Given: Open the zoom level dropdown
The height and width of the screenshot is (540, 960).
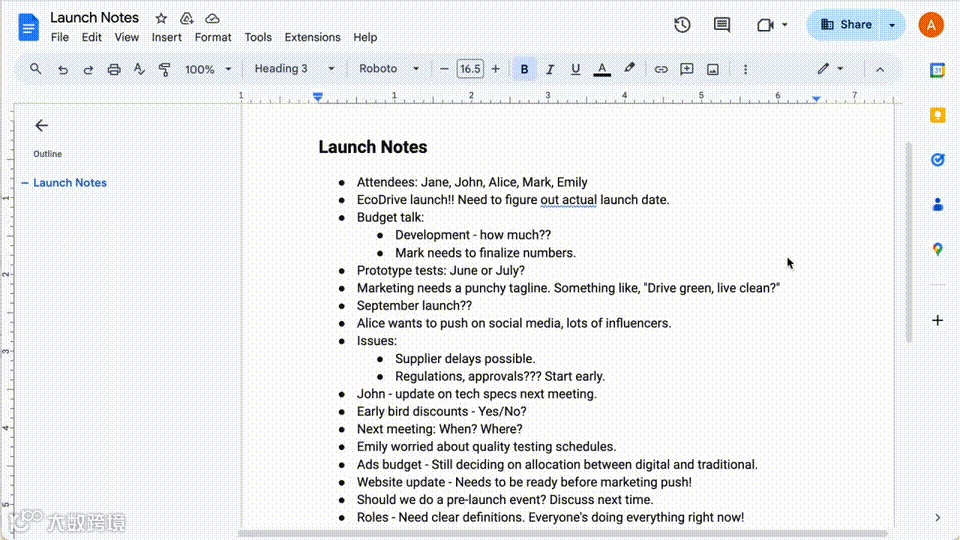Looking at the screenshot, I should [x=208, y=69].
